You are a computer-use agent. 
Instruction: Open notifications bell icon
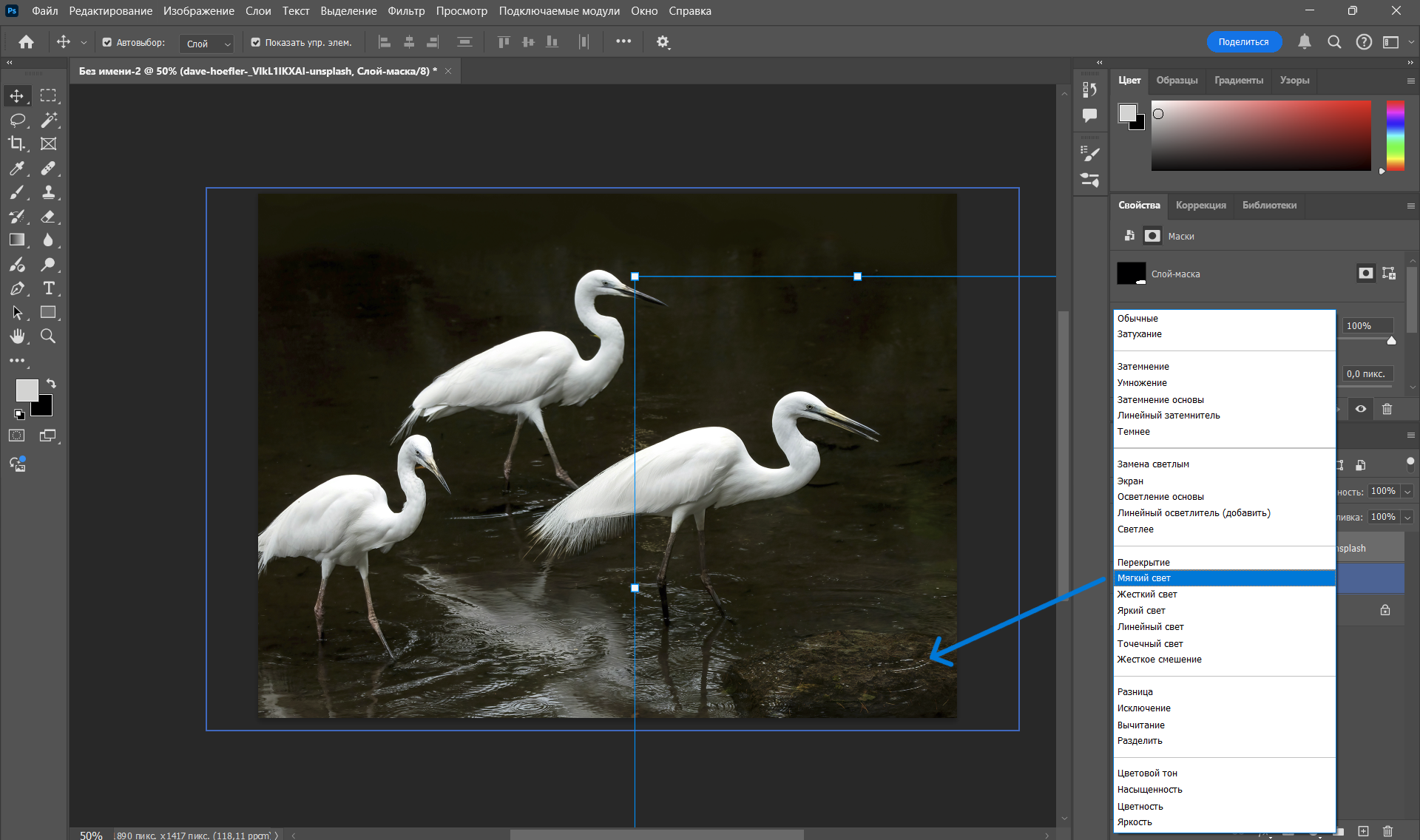(1304, 42)
